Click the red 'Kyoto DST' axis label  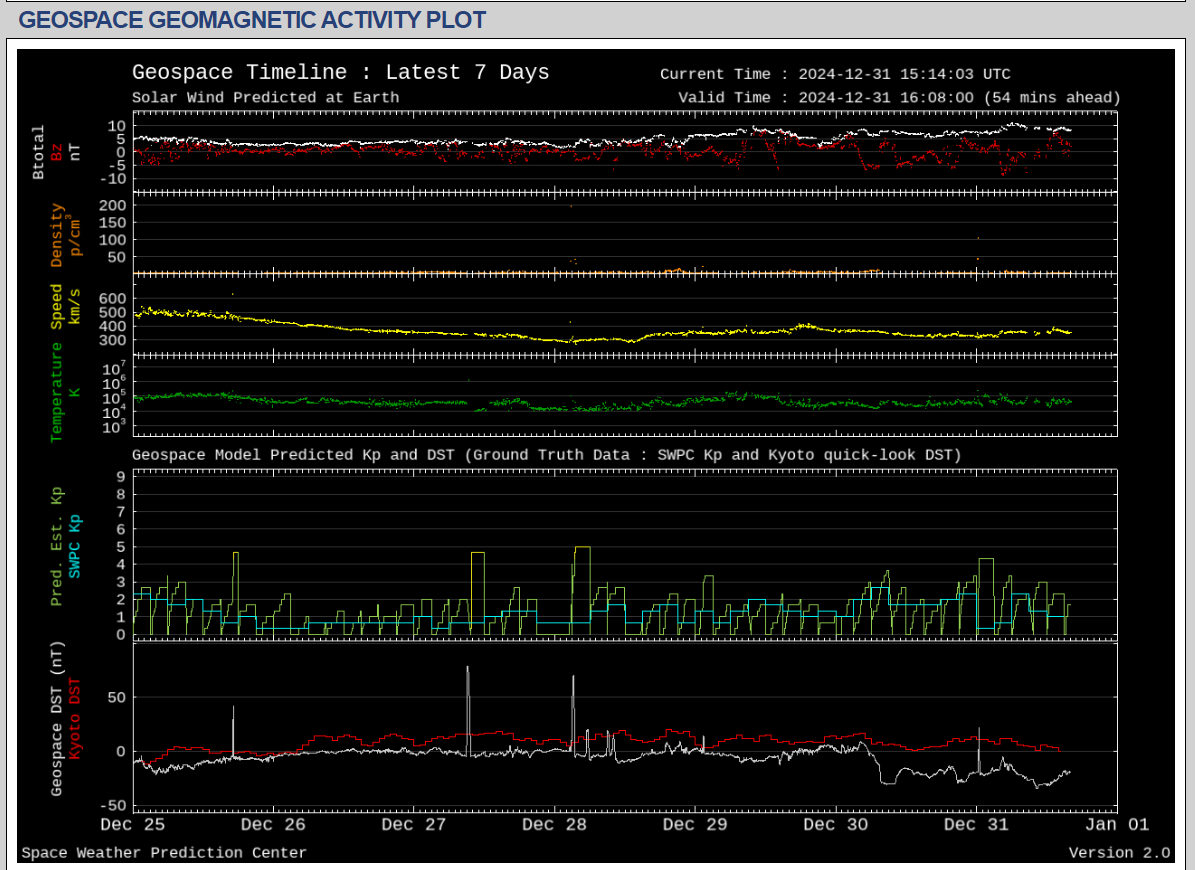coord(74,718)
